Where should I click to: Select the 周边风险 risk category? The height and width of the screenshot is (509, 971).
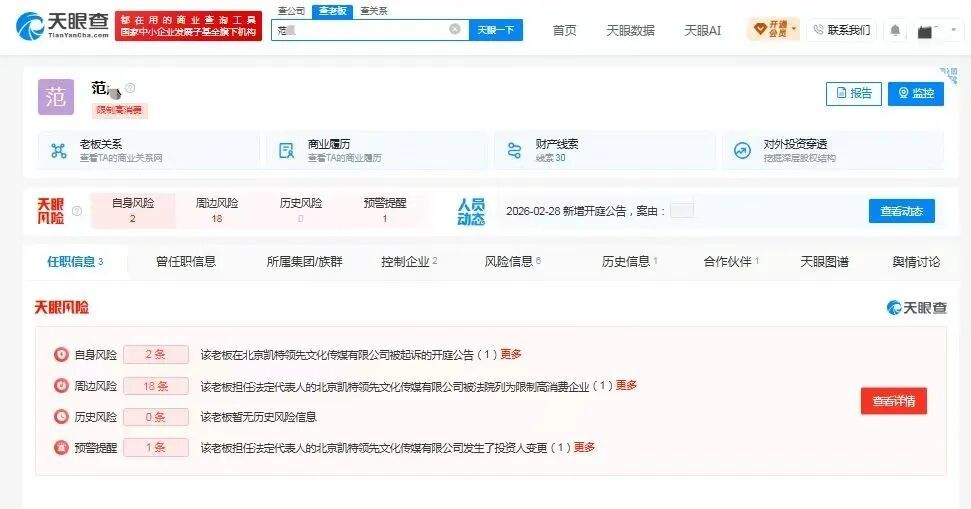[x=217, y=210]
